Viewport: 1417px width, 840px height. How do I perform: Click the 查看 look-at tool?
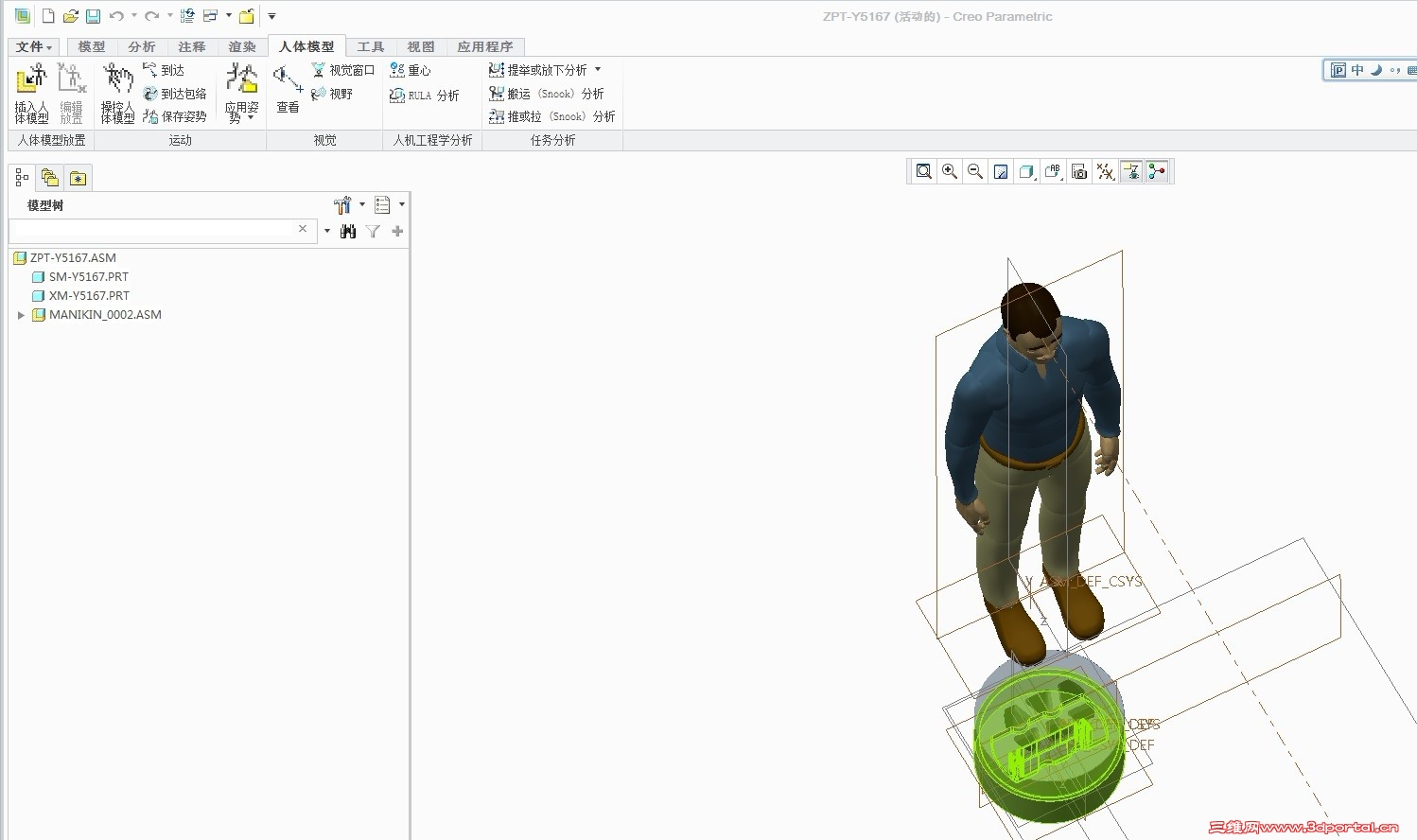[288, 89]
